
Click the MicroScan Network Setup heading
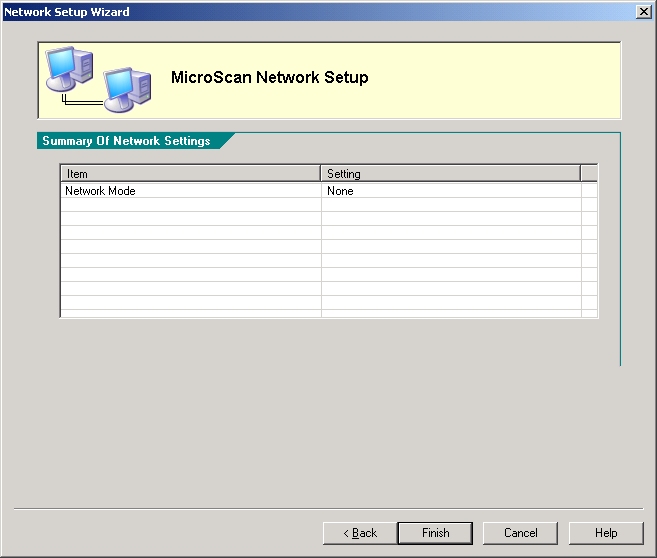click(269, 78)
